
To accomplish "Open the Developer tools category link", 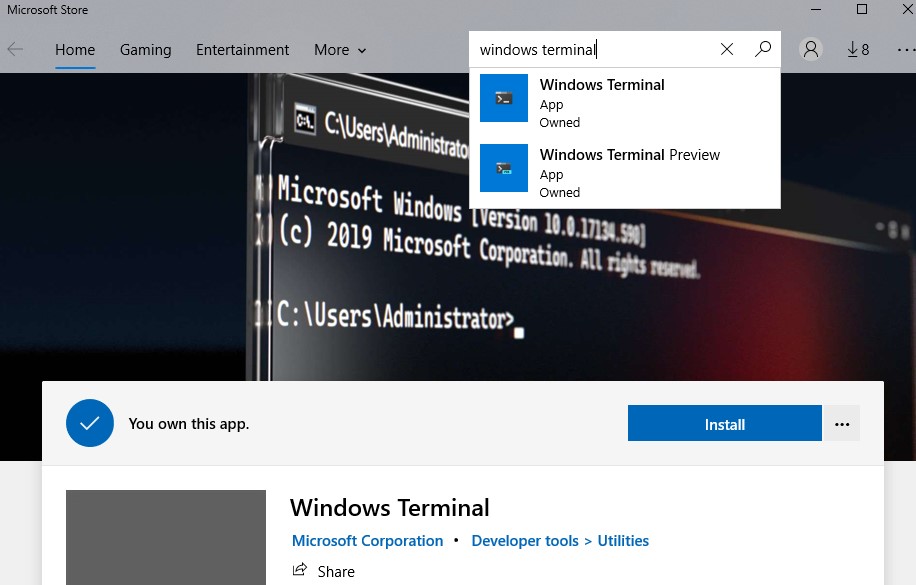I will click(525, 541).
